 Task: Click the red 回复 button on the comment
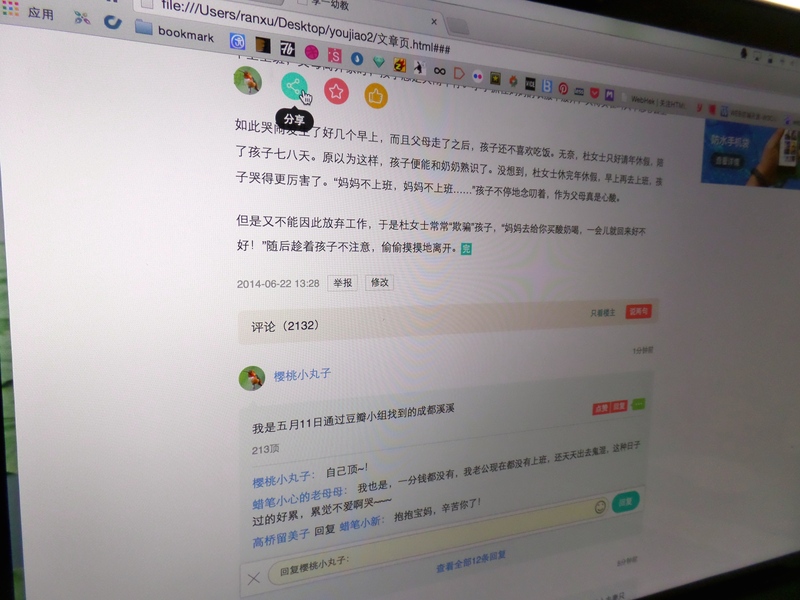(619, 406)
